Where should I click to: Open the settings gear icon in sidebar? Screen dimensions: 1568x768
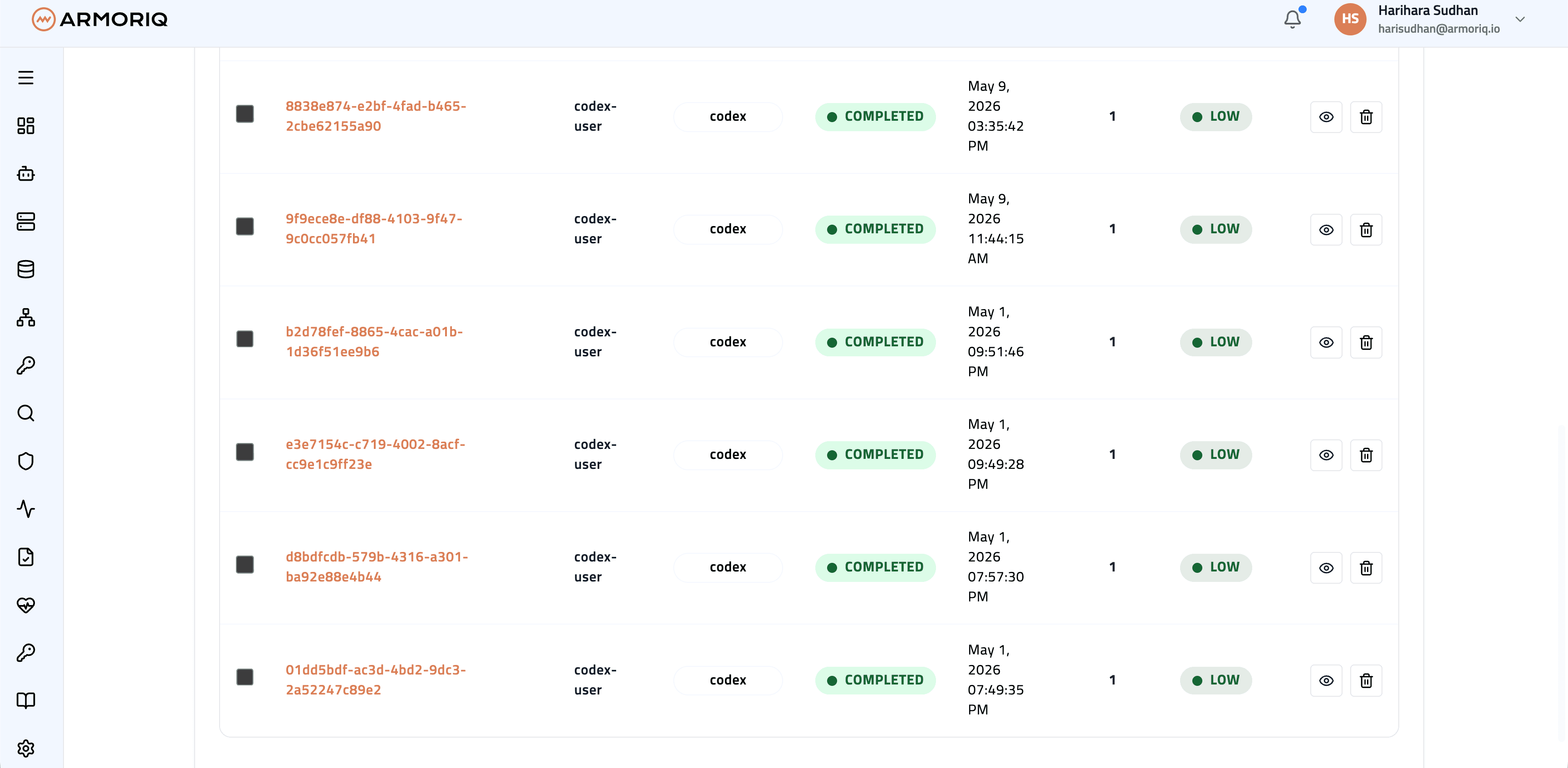click(x=25, y=748)
